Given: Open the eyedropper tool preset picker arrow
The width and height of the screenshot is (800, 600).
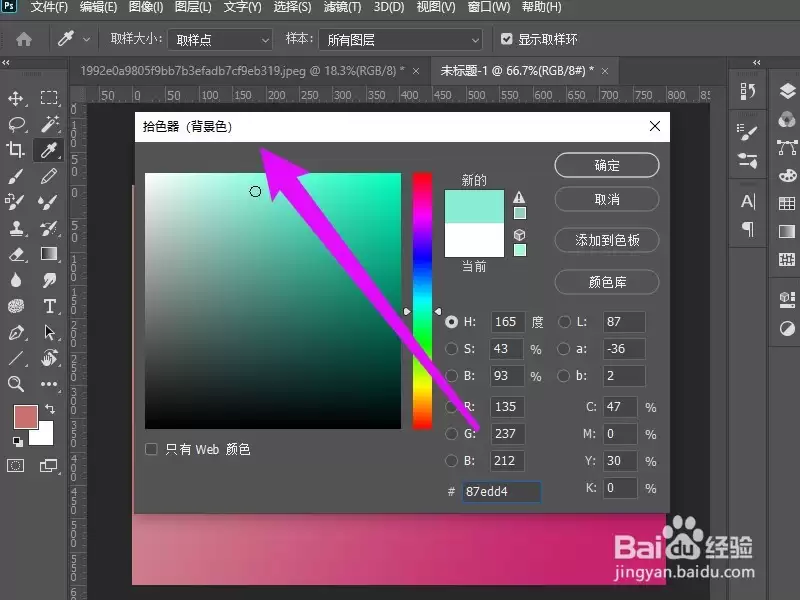Looking at the screenshot, I should click(87, 39).
